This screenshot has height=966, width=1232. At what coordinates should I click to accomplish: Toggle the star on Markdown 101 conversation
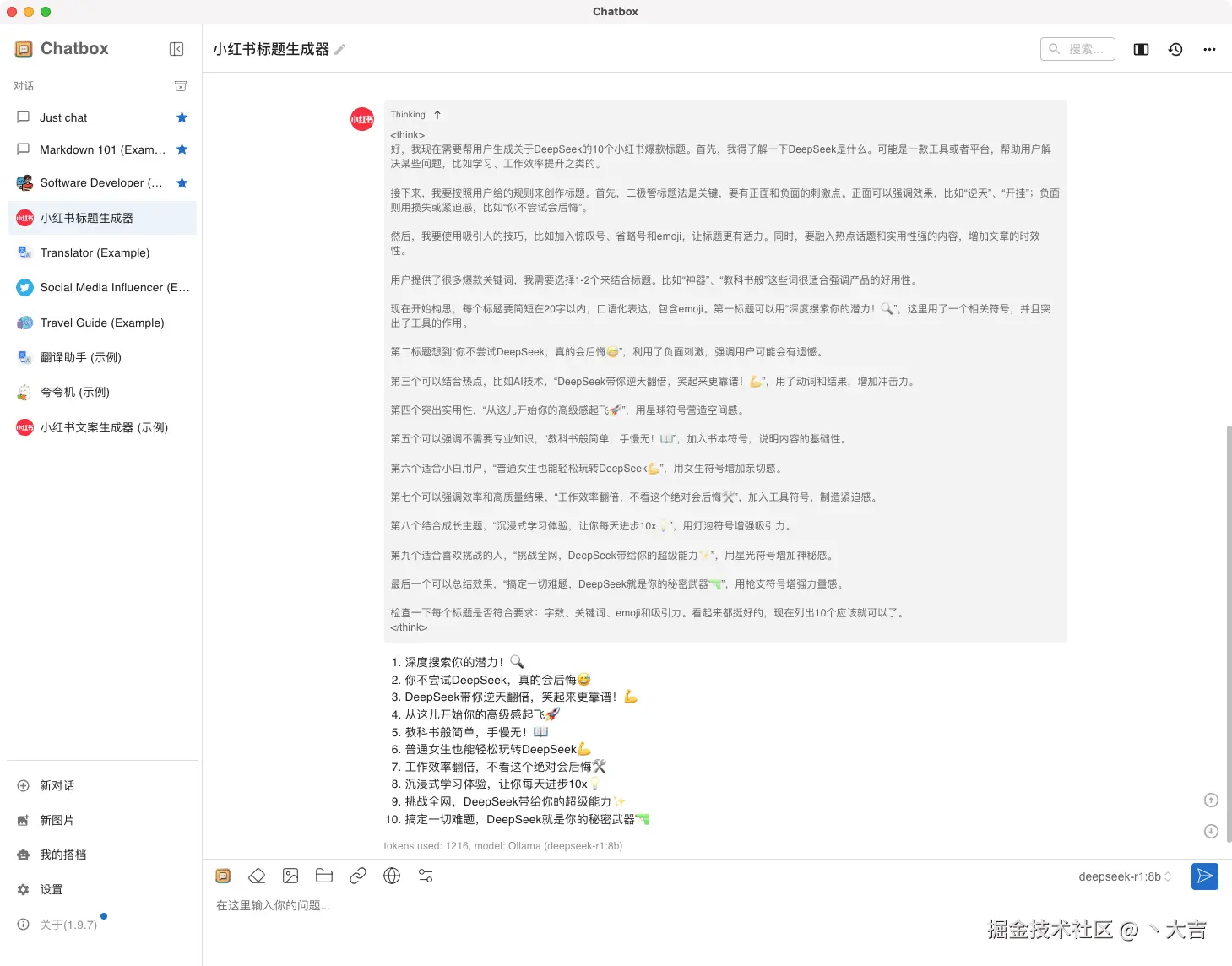click(182, 149)
